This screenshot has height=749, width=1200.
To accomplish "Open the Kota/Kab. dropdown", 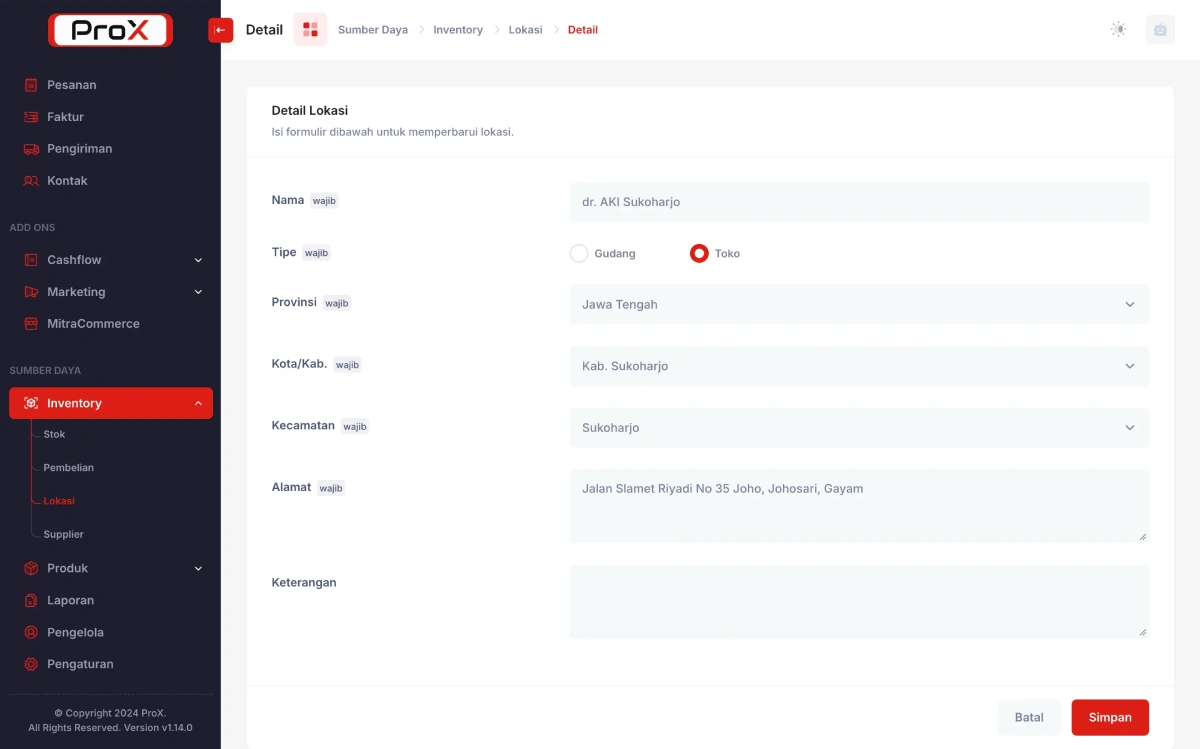I will click(x=859, y=366).
